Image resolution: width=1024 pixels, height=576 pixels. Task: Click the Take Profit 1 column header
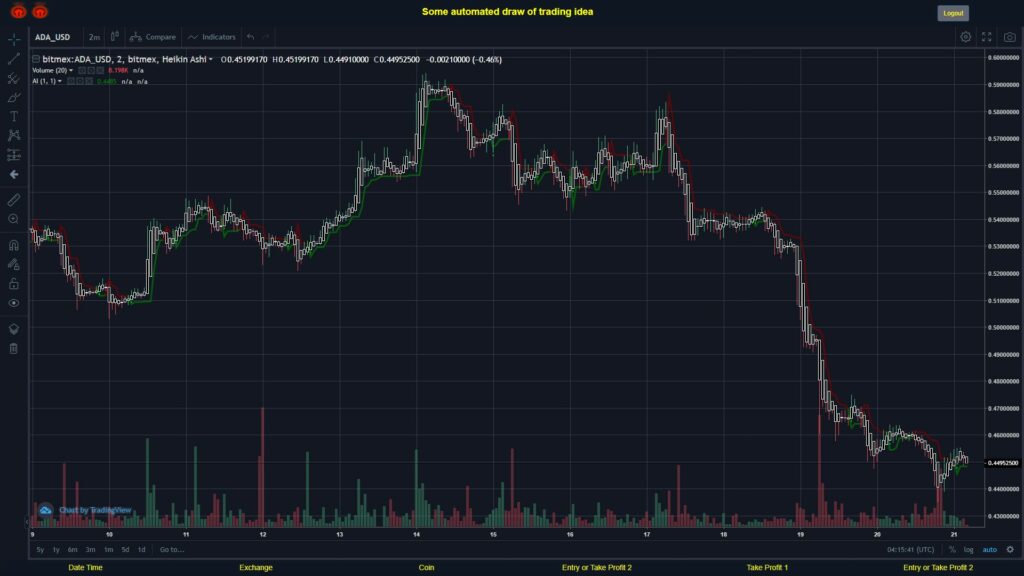pyautogui.click(x=767, y=568)
